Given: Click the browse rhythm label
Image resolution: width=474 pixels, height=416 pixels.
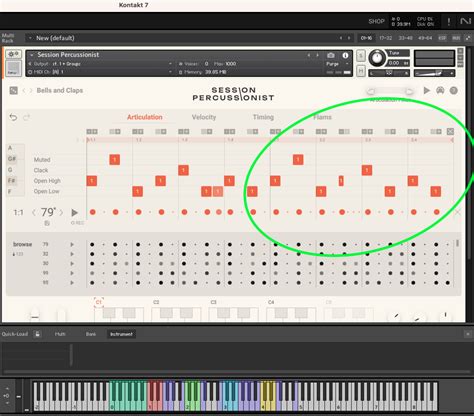Looking at the screenshot, I should [22, 244].
